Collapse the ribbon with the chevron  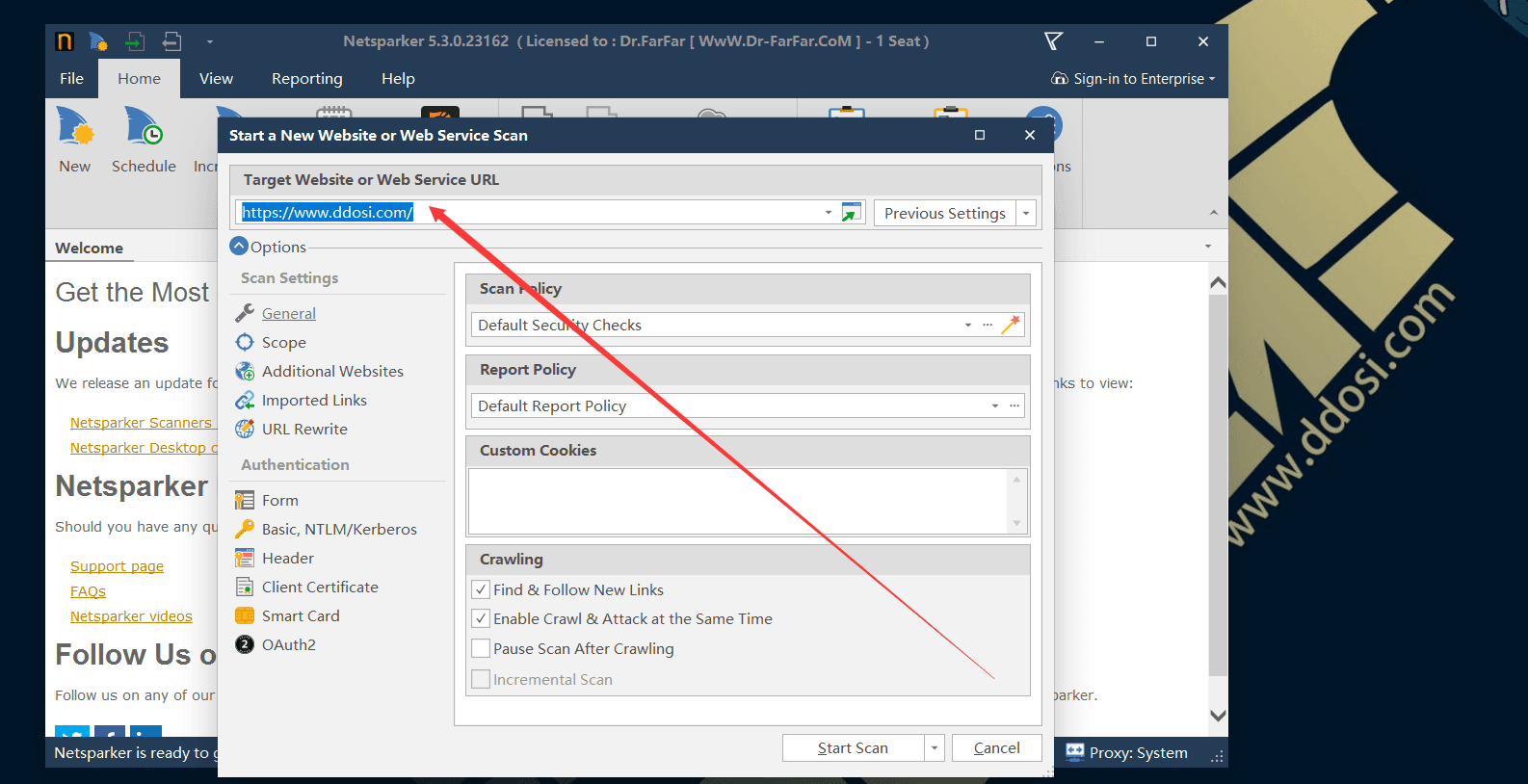click(x=1213, y=212)
